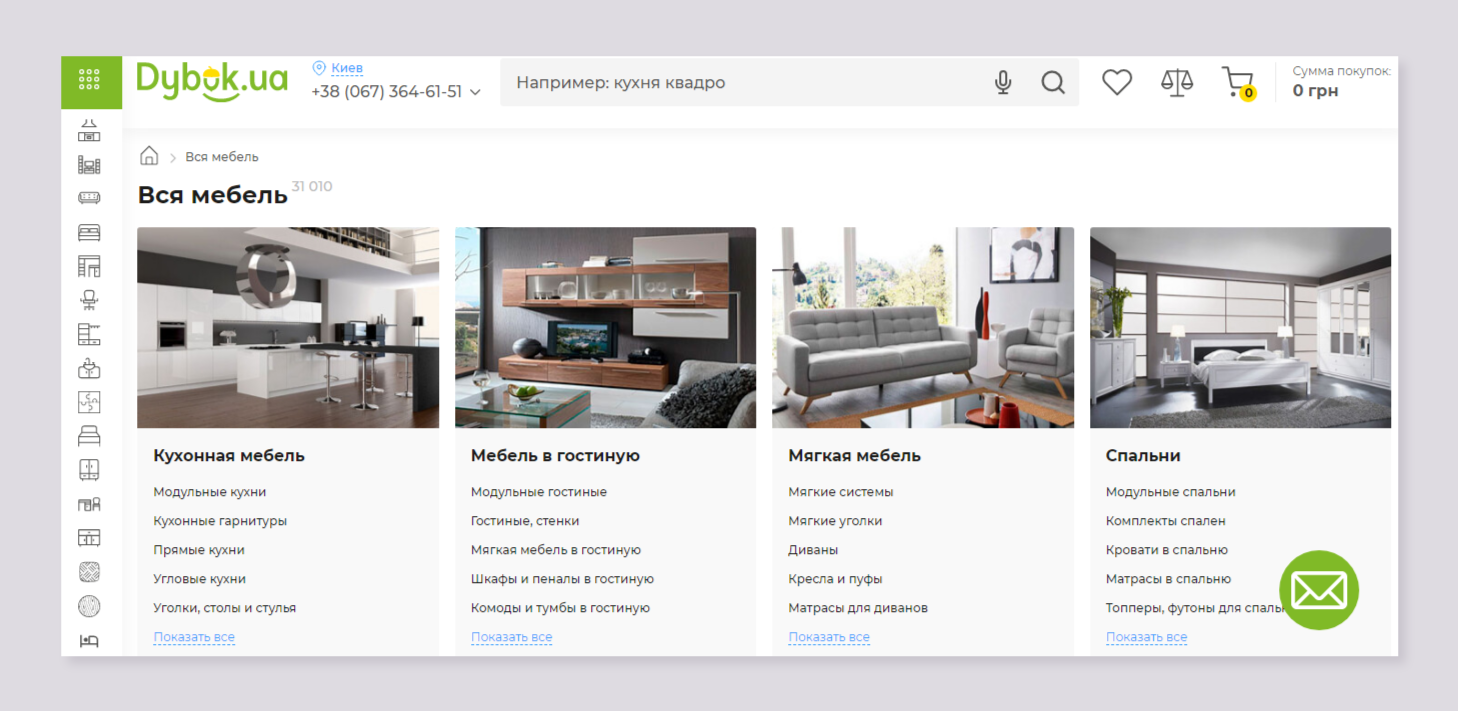The image size is (1458, 711).
Task: Expand the phone number dropdown
Action: (x=475, y=92)
